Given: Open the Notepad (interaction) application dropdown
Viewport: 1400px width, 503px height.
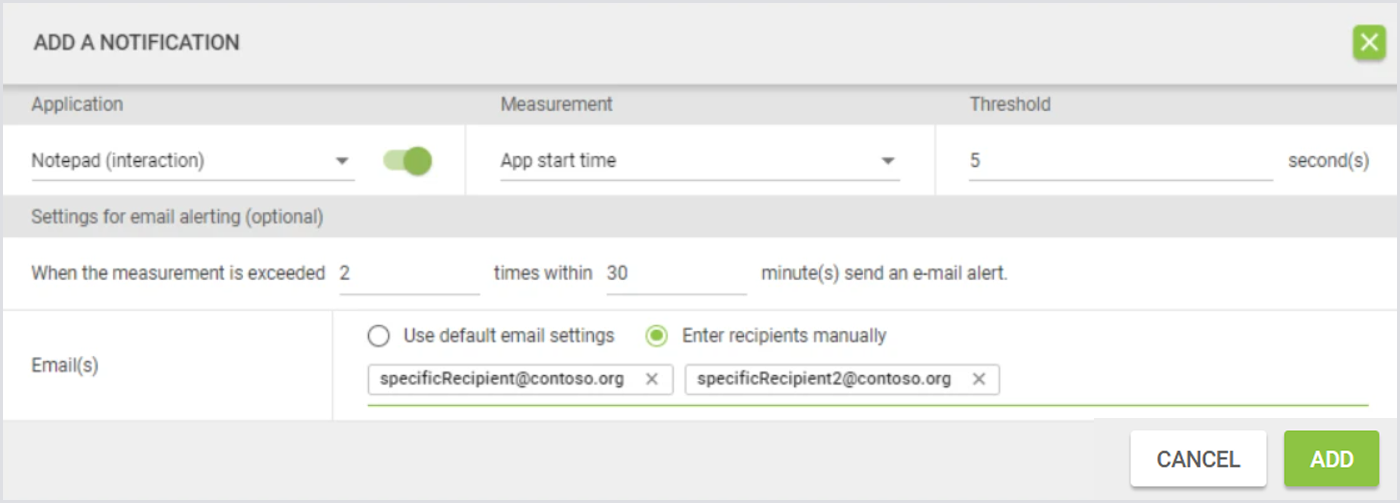Looking at the screenshot, I should (180, 161).
